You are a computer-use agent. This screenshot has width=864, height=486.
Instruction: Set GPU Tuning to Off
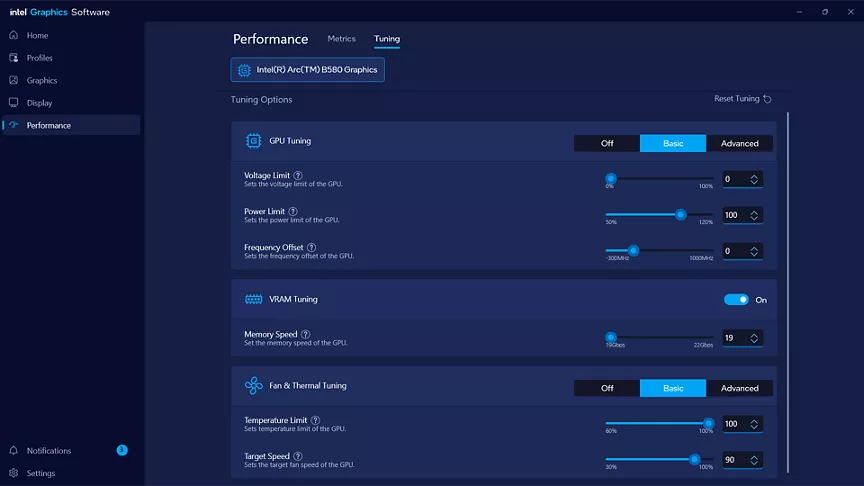(607, 144)
